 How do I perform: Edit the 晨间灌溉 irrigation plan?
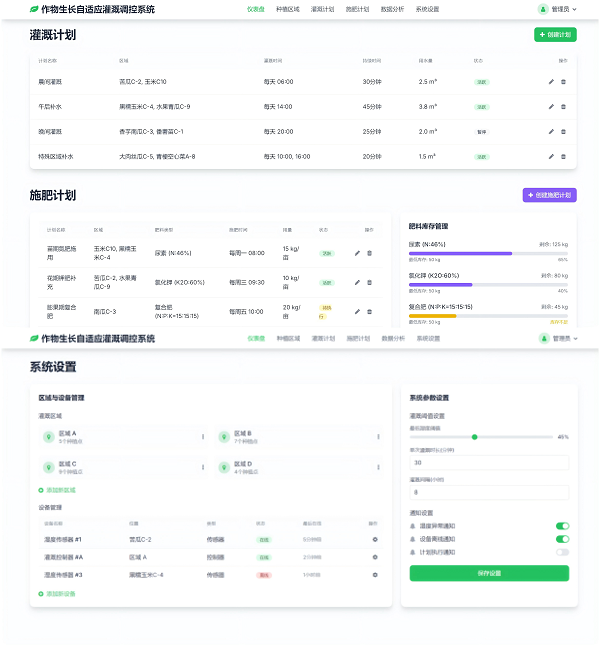551,82
